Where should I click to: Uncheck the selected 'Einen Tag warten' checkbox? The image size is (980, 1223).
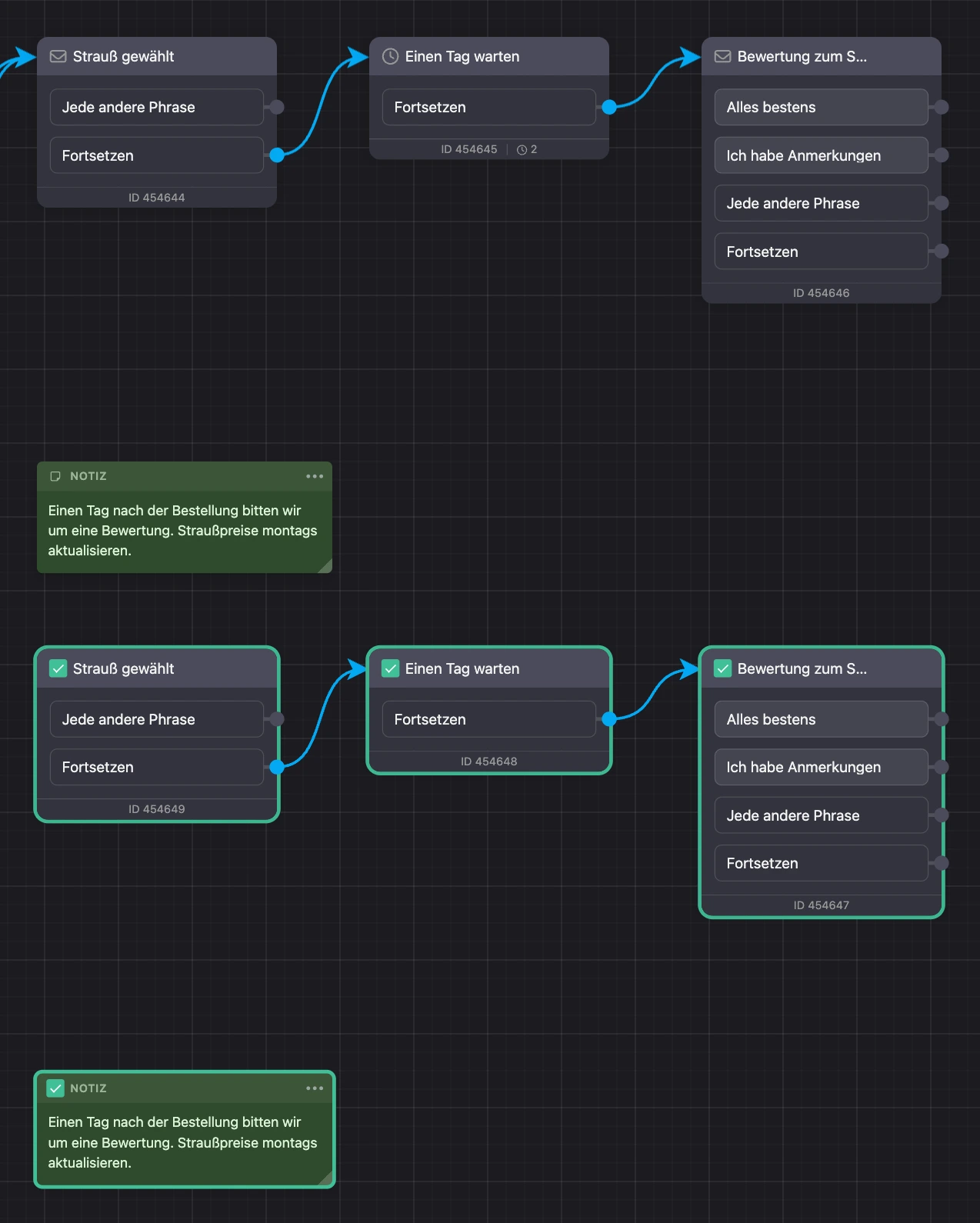390,668
